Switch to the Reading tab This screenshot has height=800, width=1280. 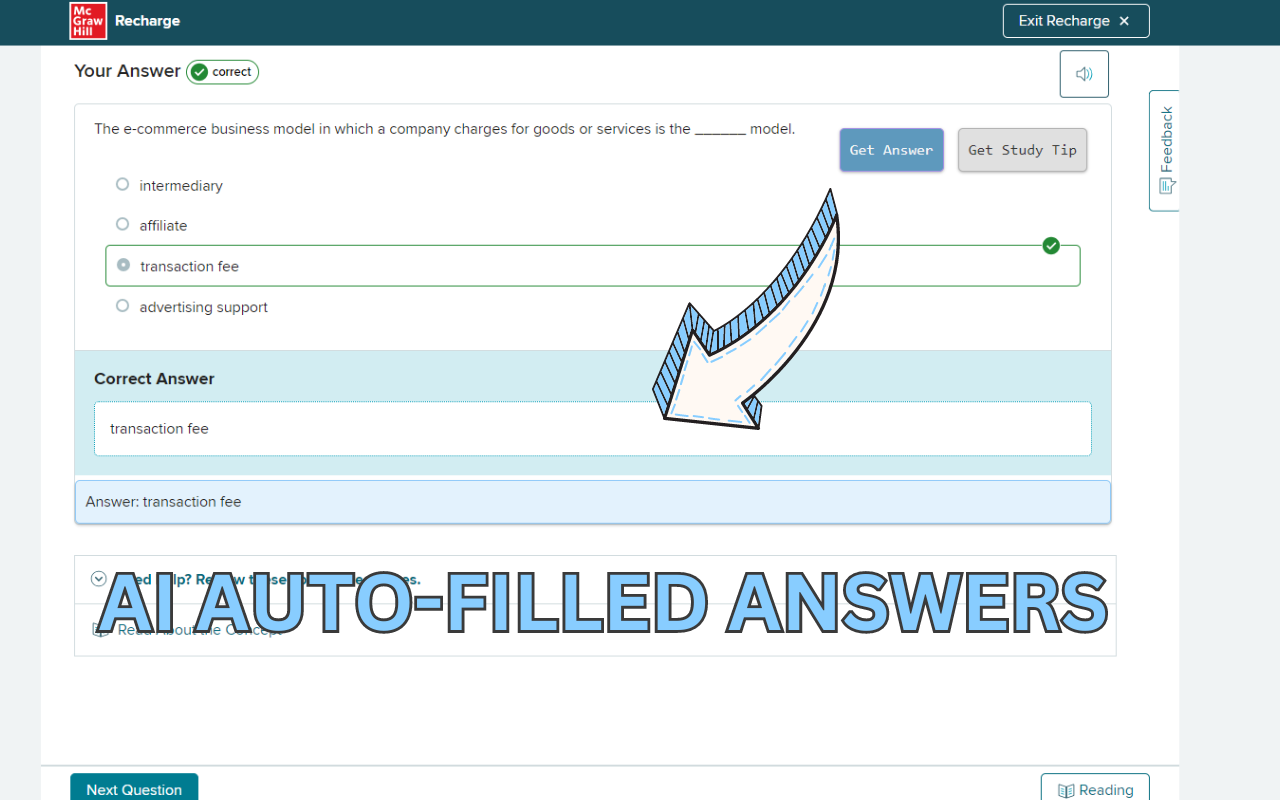point(1095,789)
